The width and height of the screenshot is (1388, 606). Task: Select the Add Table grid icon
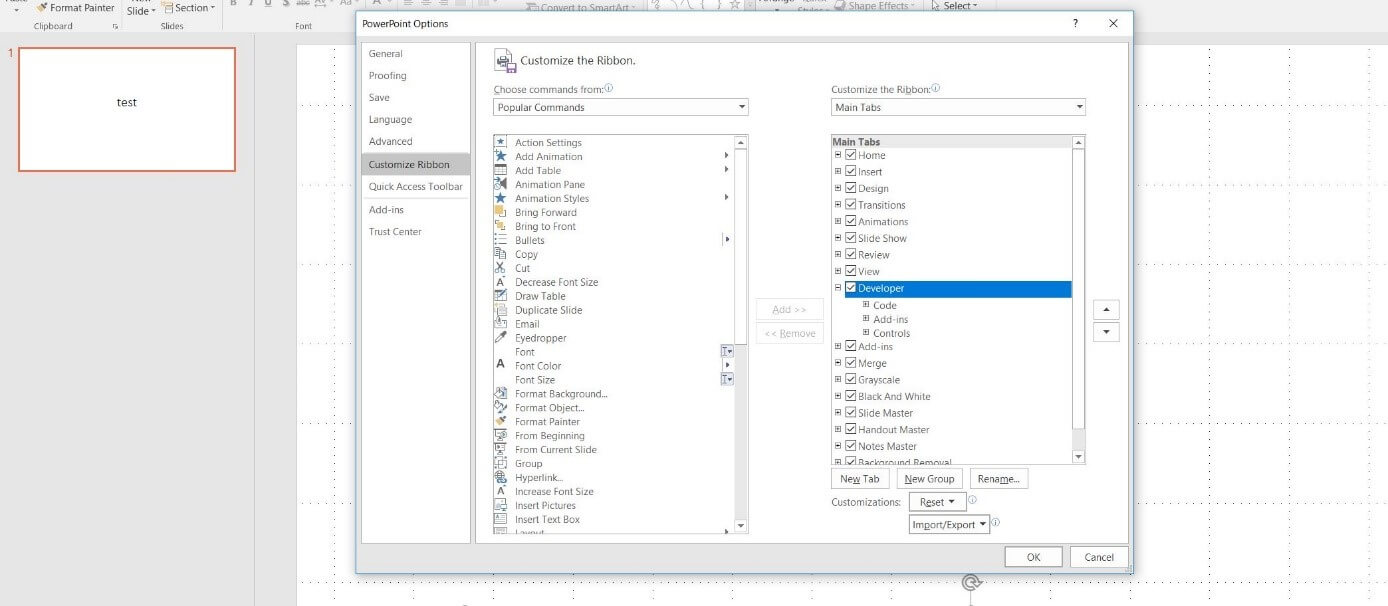[x=501, y=170]
